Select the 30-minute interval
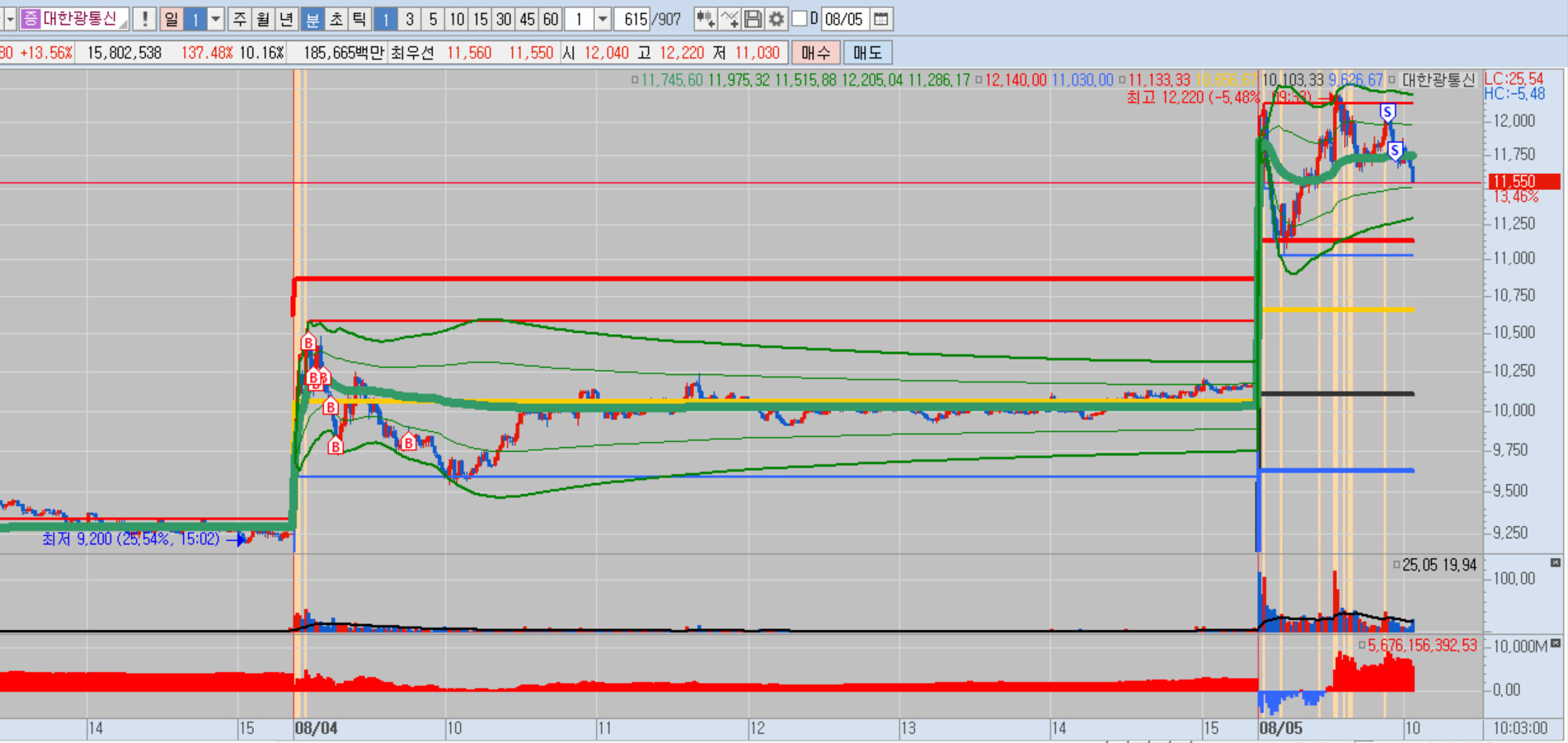The width and height of the screenshot is (1568, 743). pyautogui.click(x=504, y=18)
